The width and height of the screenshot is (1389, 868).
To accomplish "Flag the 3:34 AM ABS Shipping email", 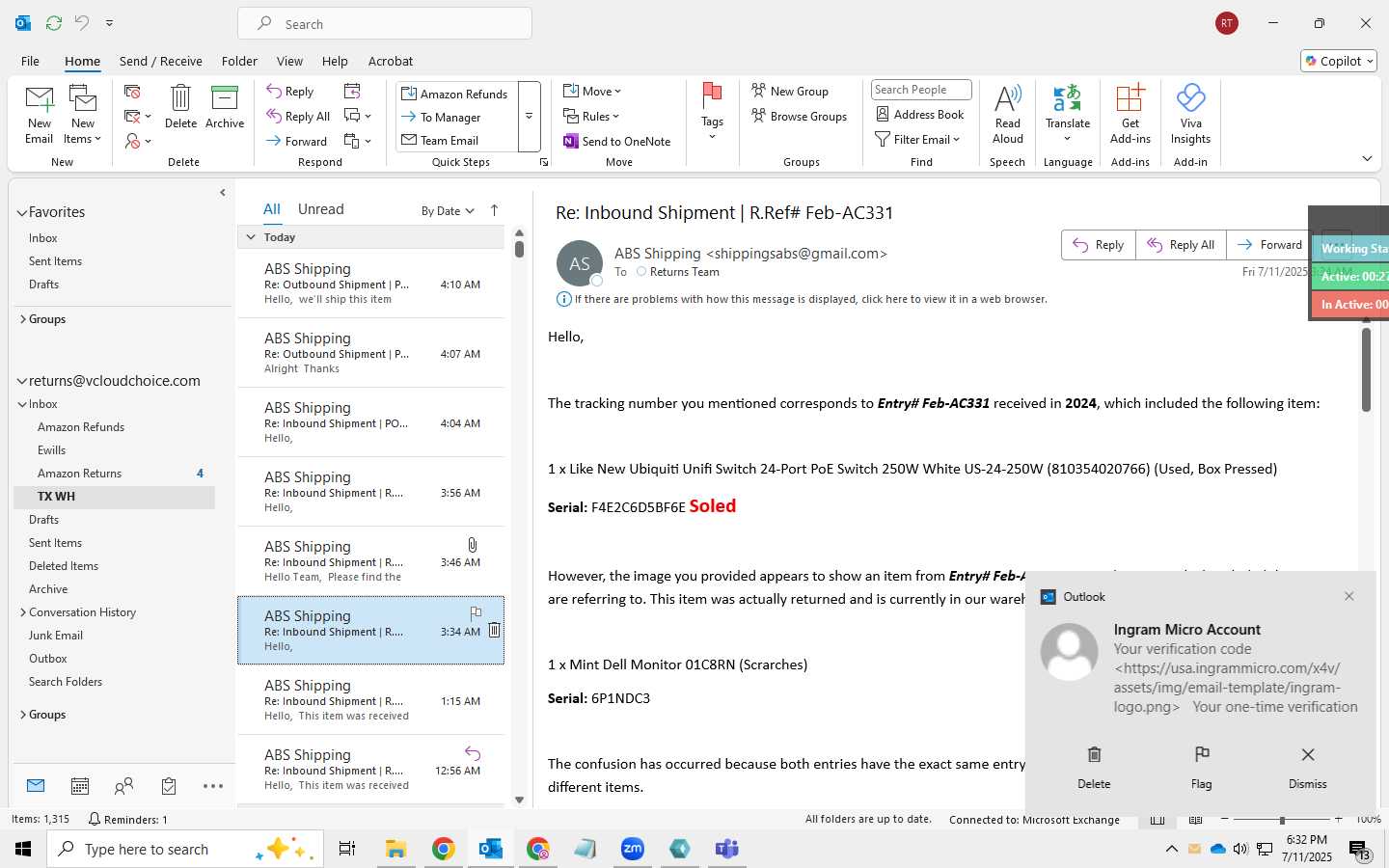I will [476, 612].
